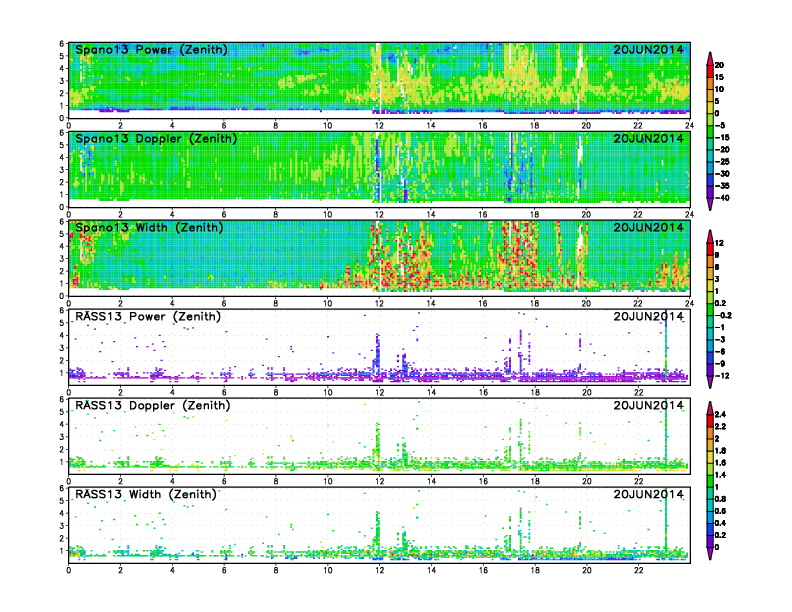This screenshot has height=612, width=792.
Task: Click the red segment of the middle colorbar
Action: pos(710,249)
